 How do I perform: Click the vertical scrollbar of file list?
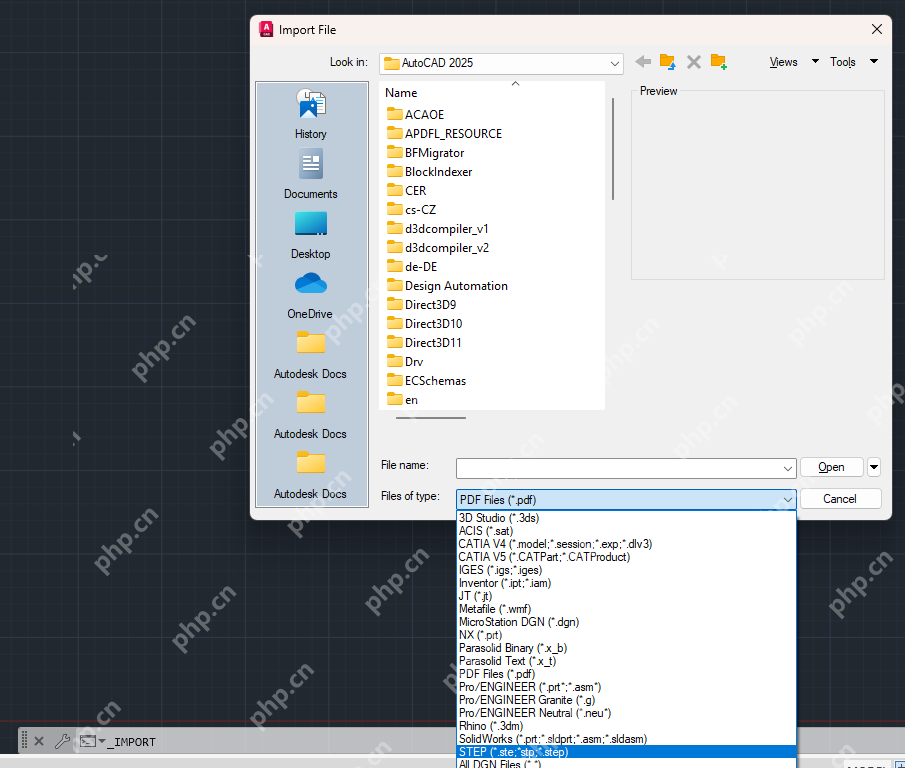point(612,149)
